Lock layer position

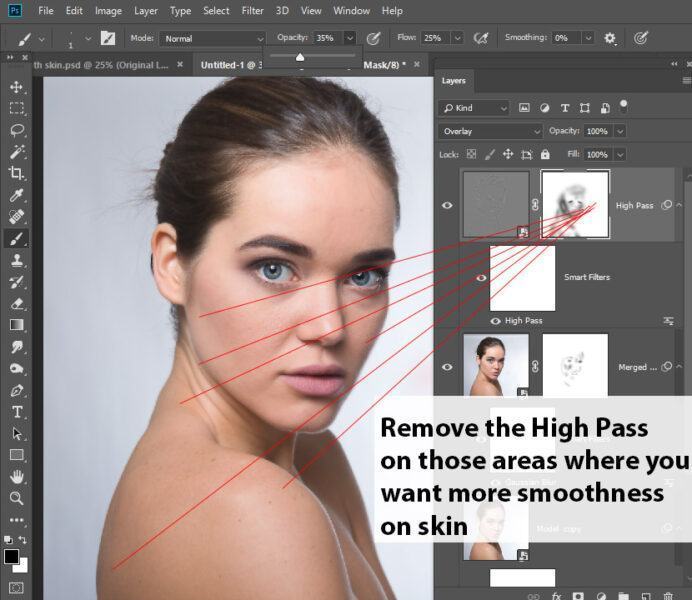508,154
